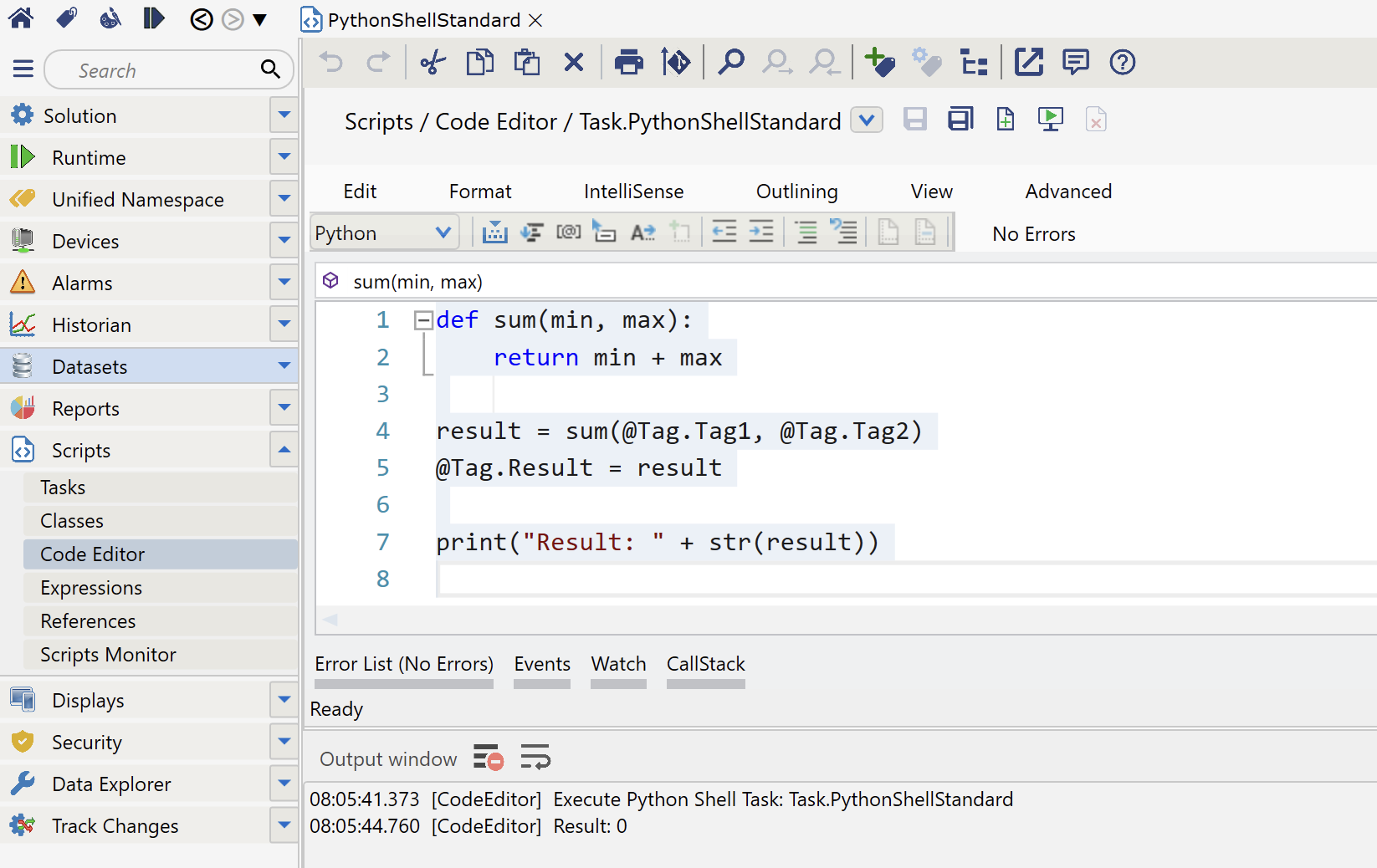This screenshot has width=1377, height=868.
Task: Open the IntelliSense menu
Action: tap(633, 191)
